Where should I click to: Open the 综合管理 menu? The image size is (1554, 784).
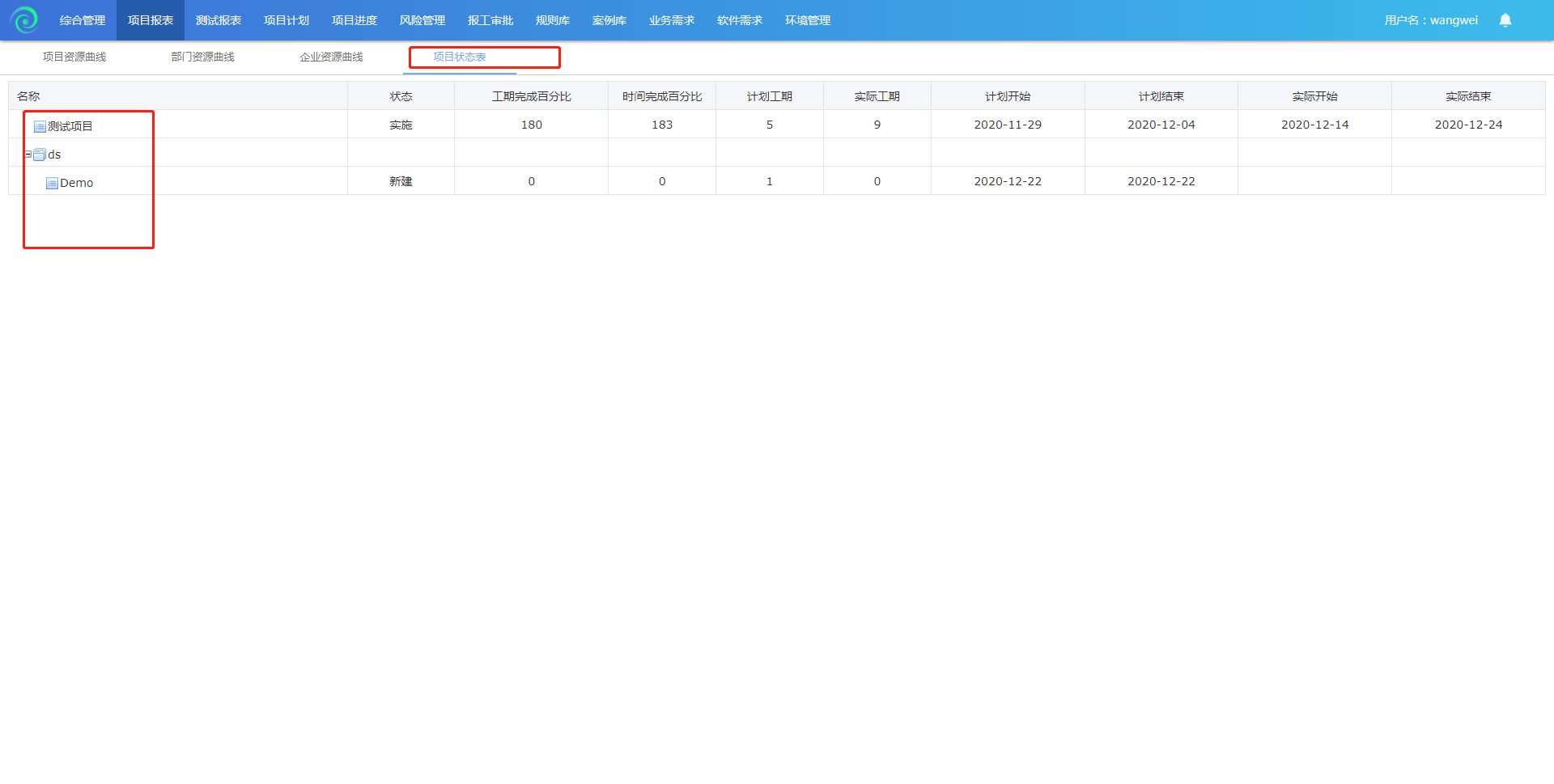click(83, 20)
